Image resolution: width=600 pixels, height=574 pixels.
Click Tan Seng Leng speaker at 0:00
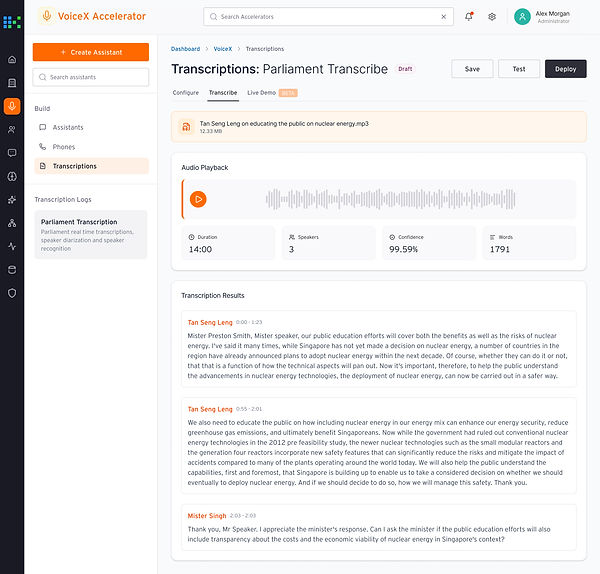click(x=210, y=322)
